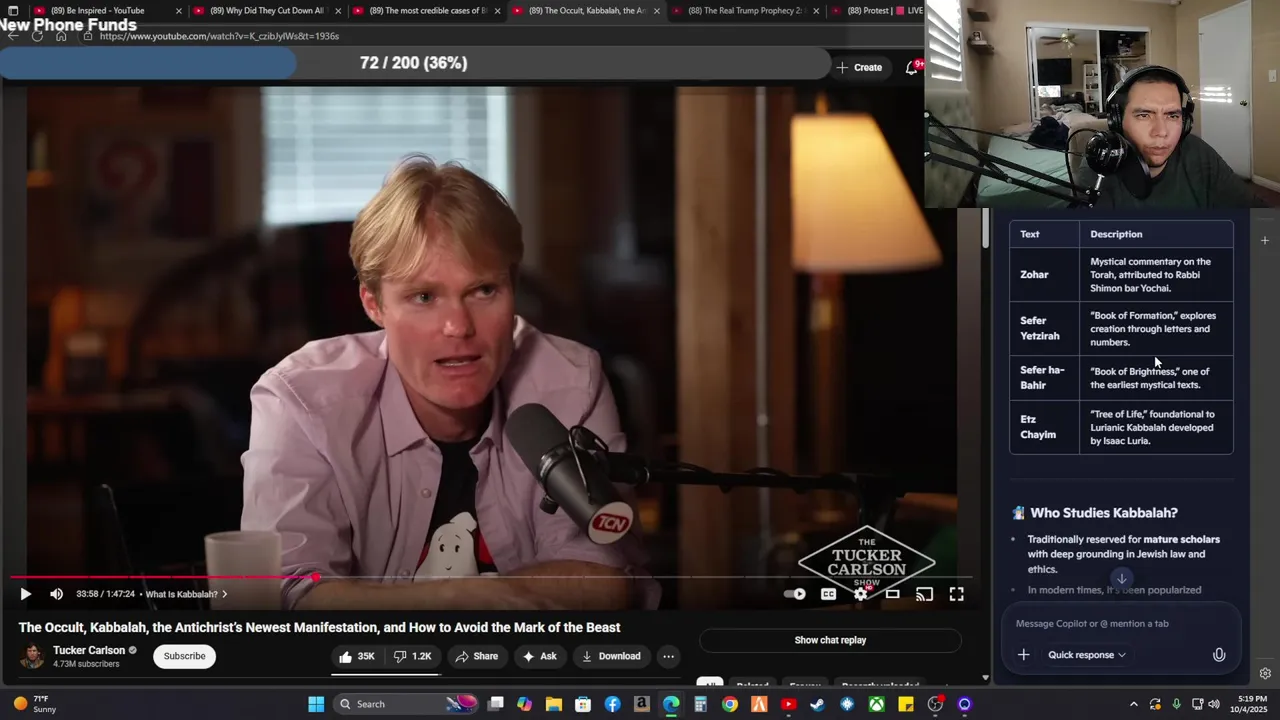The height and width of the screenshot is (720, 1280).
Task: Close the 'Be Inspired - YouTube' tab
Action: (x=179, y=11)
